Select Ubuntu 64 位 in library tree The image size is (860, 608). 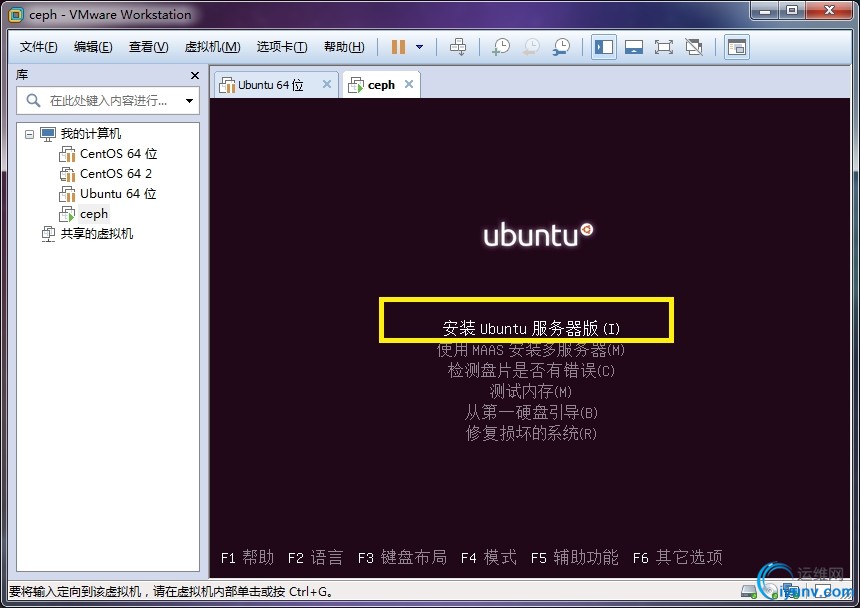pyautogui.click(x=118, y=194)
